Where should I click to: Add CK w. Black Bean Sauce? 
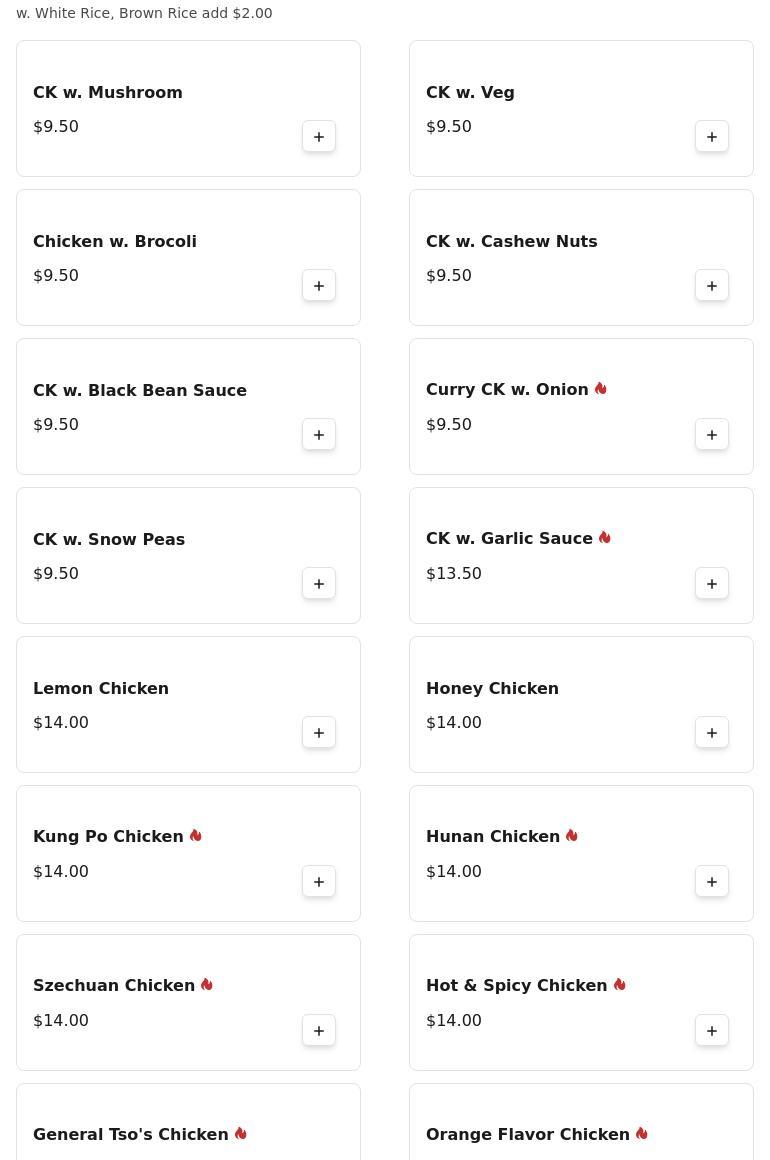[319, 435]
